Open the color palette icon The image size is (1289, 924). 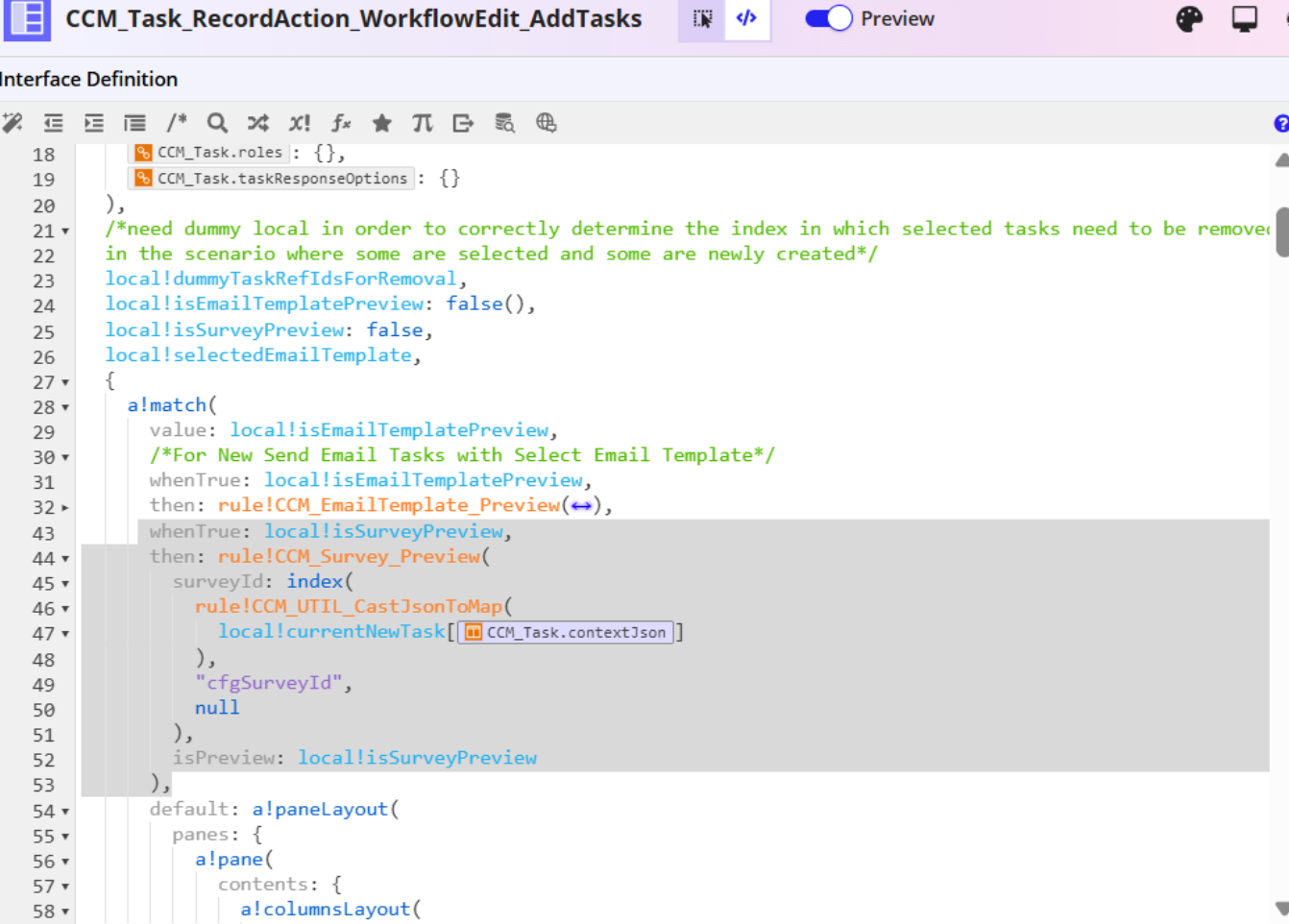[x=1189, y=19]
